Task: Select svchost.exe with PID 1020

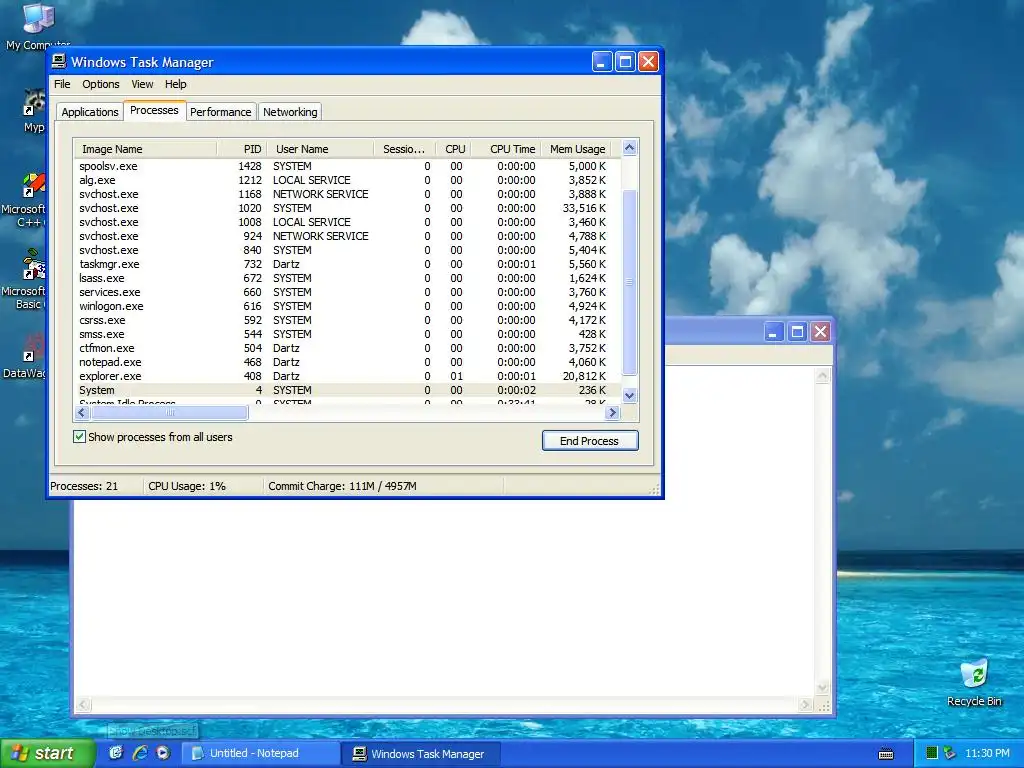Action: click(x=347, y=208)
